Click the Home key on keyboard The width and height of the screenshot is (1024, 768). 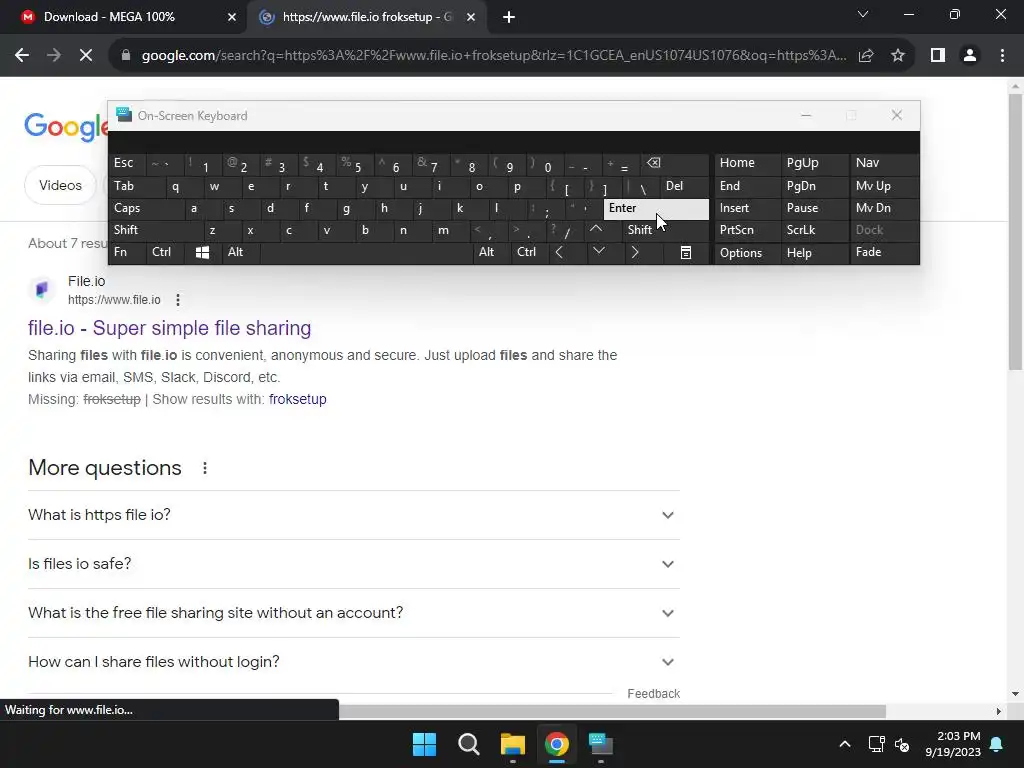click(746, 163)
